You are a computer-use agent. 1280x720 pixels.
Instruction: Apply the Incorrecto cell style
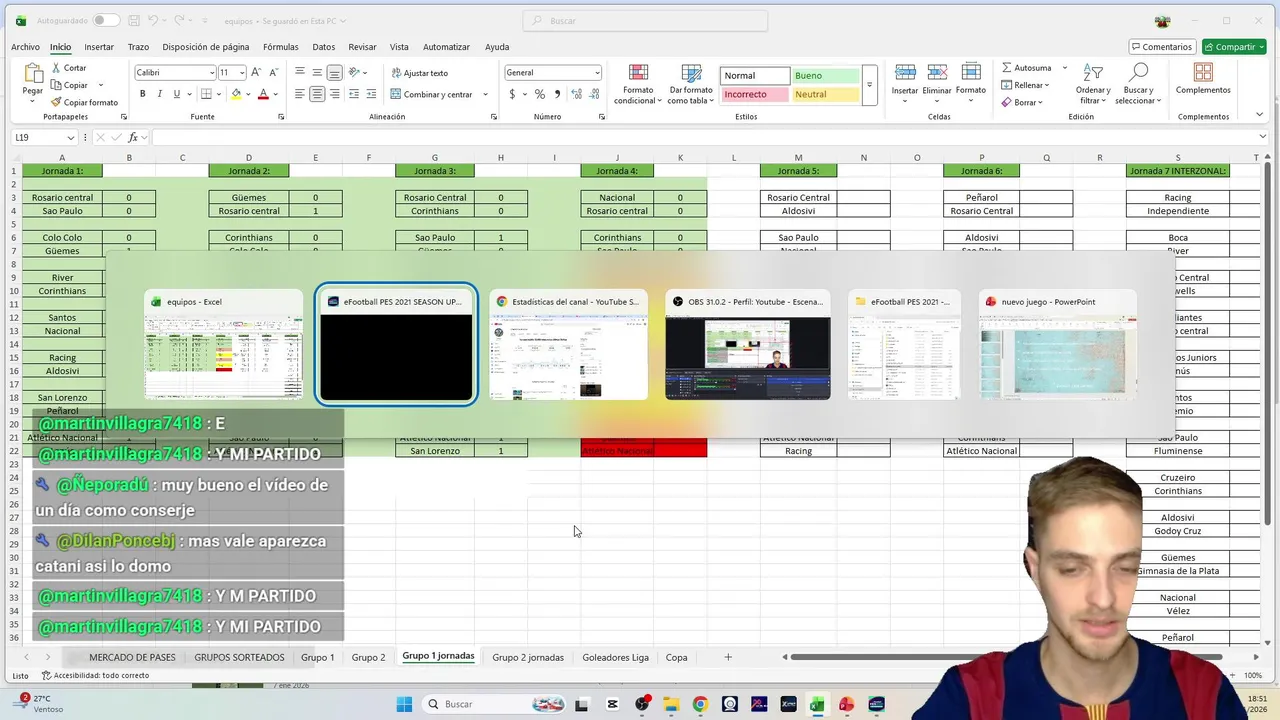(x=754, y=94)
